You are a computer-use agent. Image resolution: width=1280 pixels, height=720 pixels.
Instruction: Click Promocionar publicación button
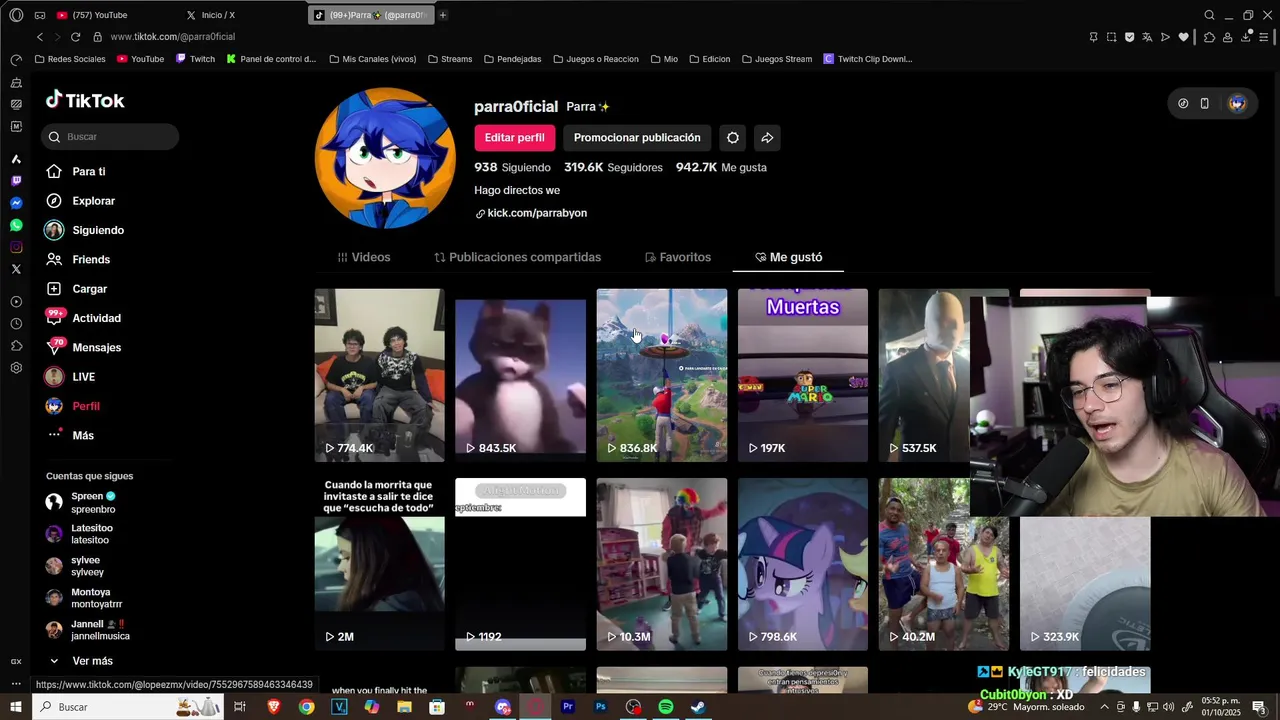(x=637, y=138)
